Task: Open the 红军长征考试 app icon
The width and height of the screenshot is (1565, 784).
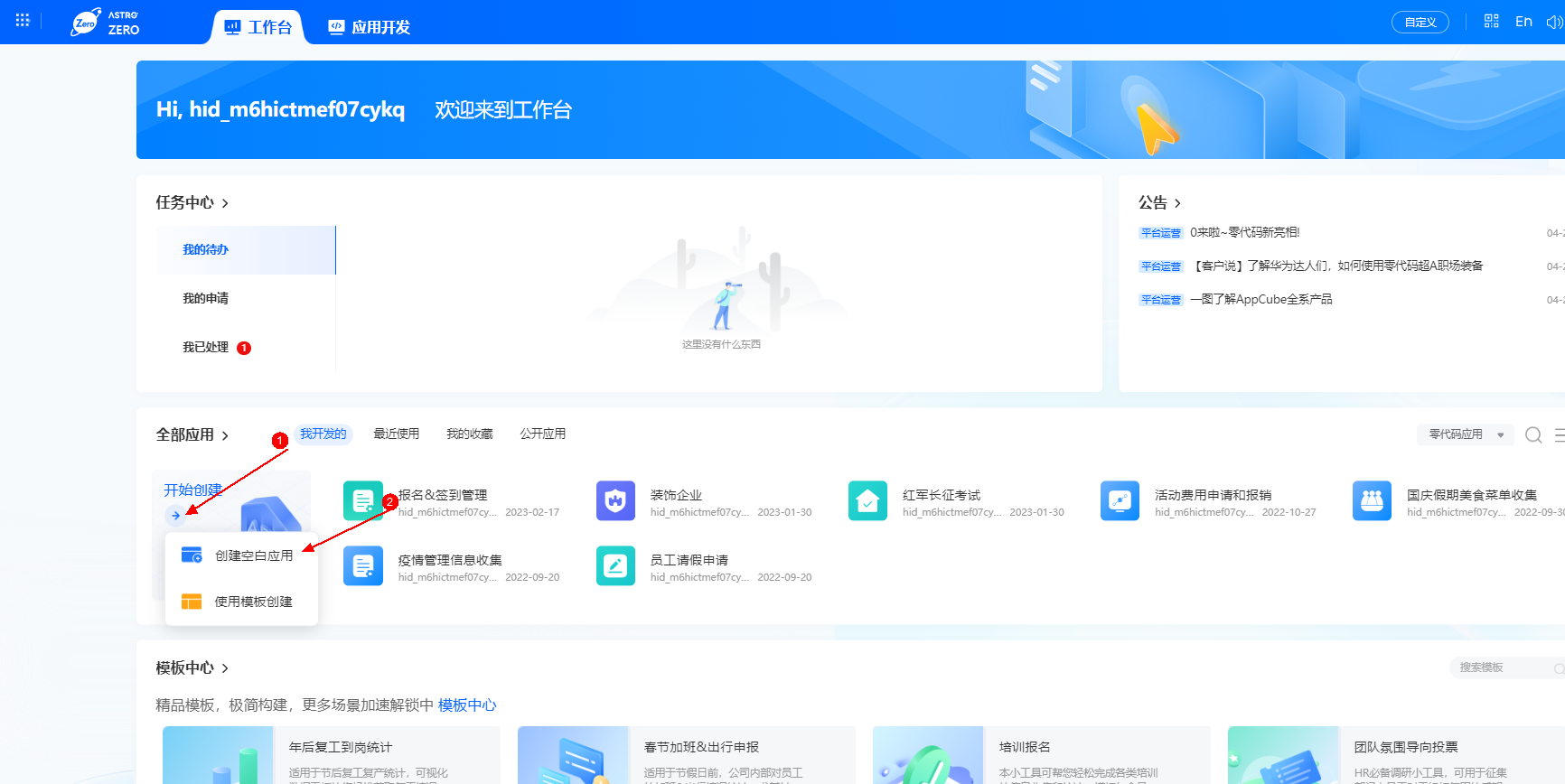Action: 867,500
